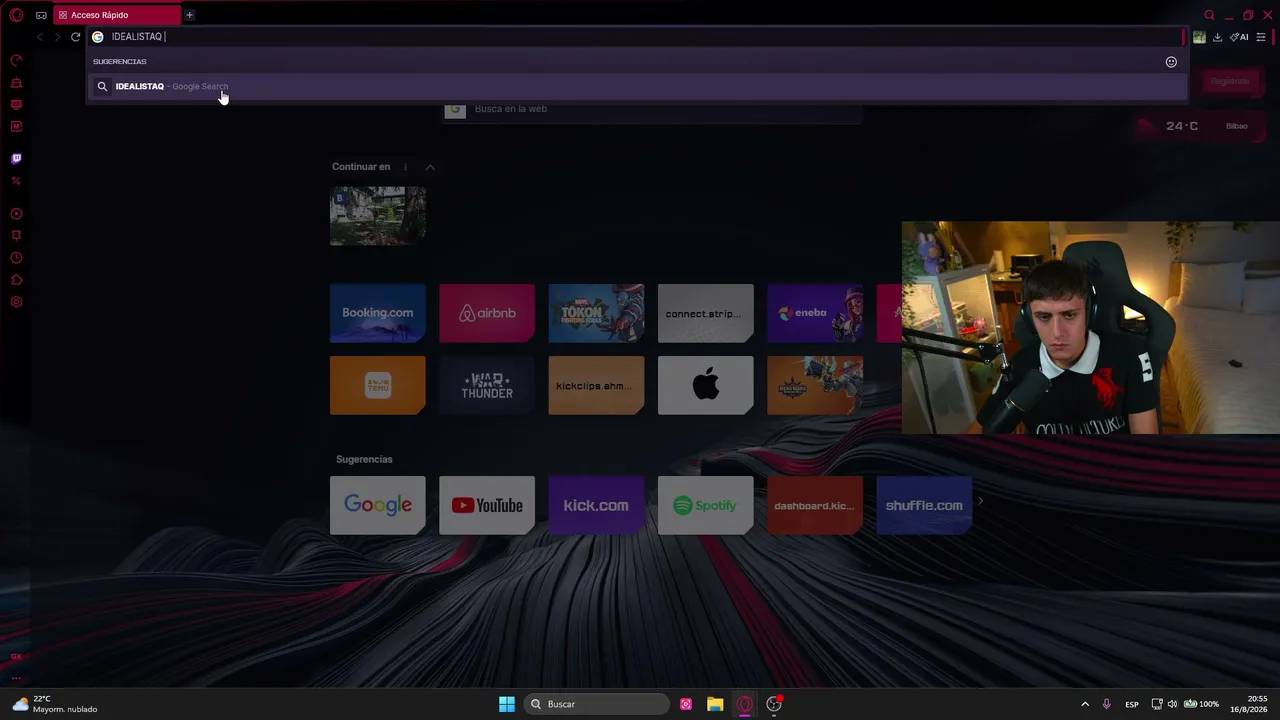The width and height of the screenshot is (1280, 720).
Task: Show more suggestions with the right arrow
Action: pos(980,501)
